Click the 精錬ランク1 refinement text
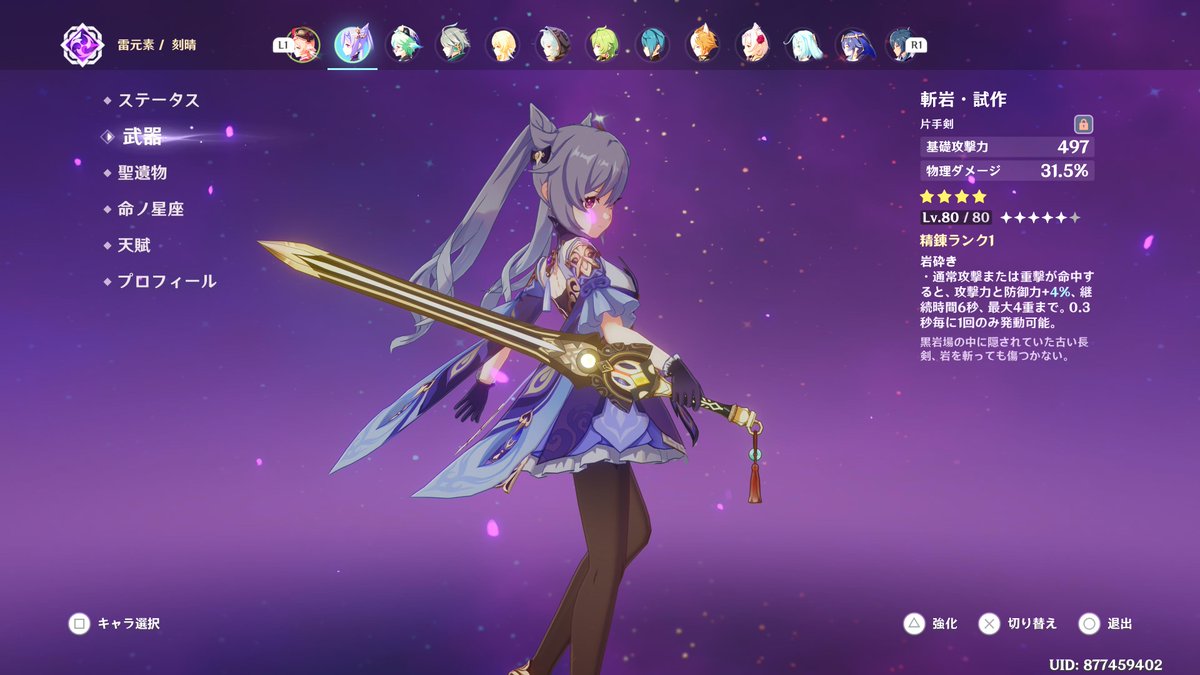Viewport: 1200px width, 675px height. 957,241
